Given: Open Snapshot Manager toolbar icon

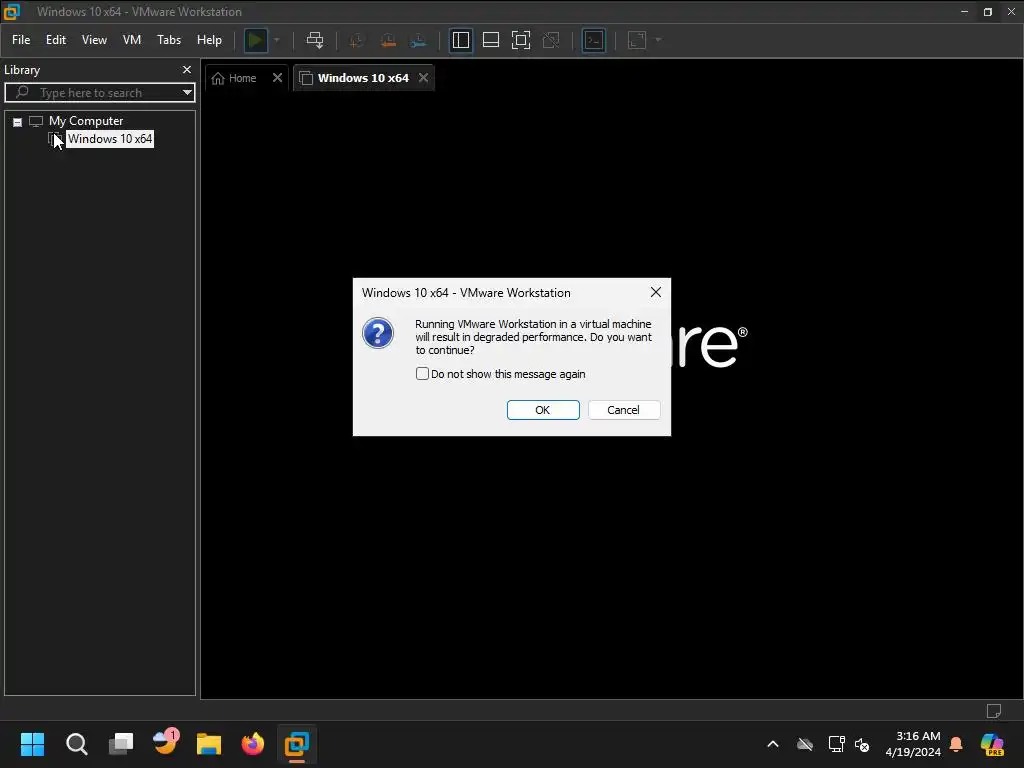Looking at the screenshot, I should tap(419, 40).
